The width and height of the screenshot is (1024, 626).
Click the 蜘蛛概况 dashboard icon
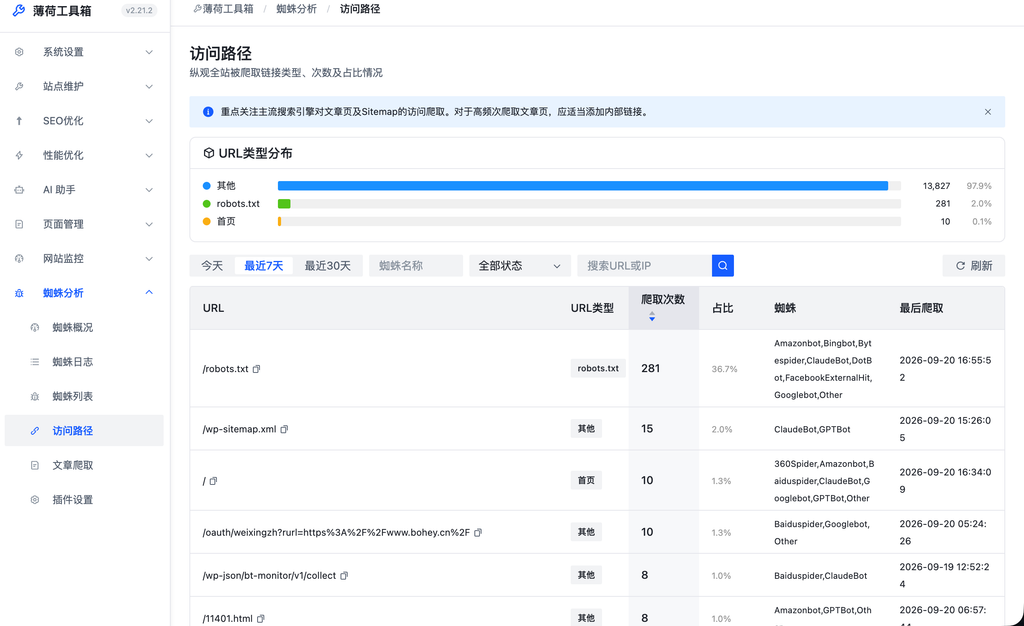[35, 328]
